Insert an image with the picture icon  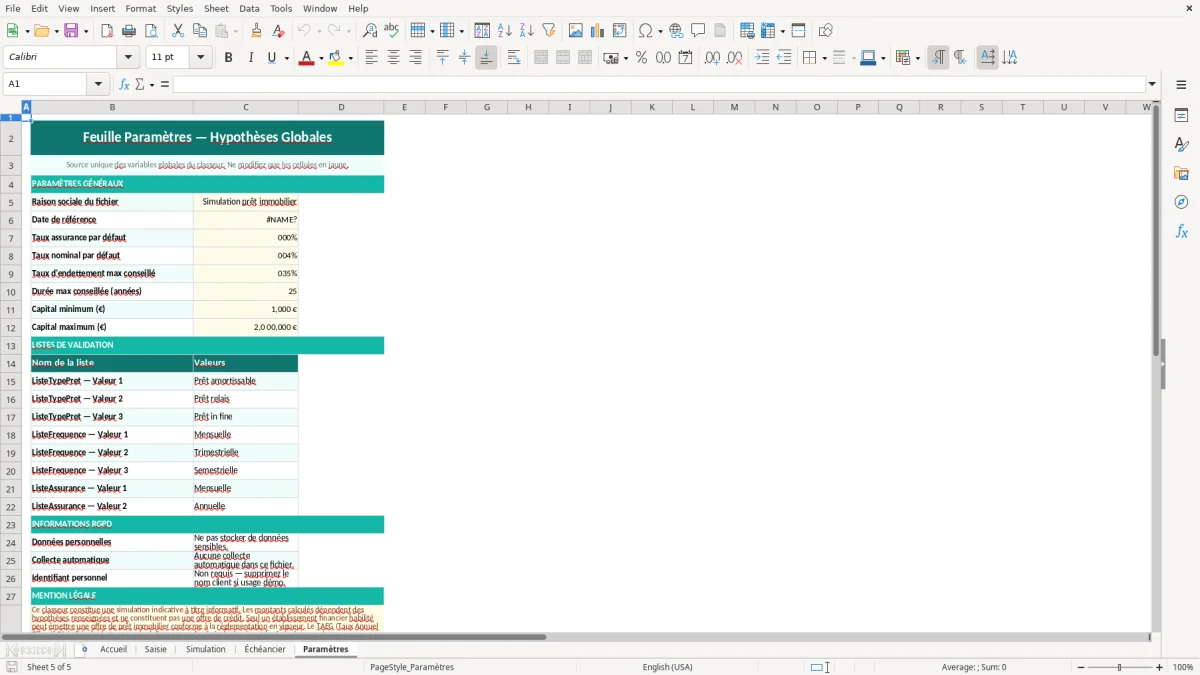click(576, 31)
